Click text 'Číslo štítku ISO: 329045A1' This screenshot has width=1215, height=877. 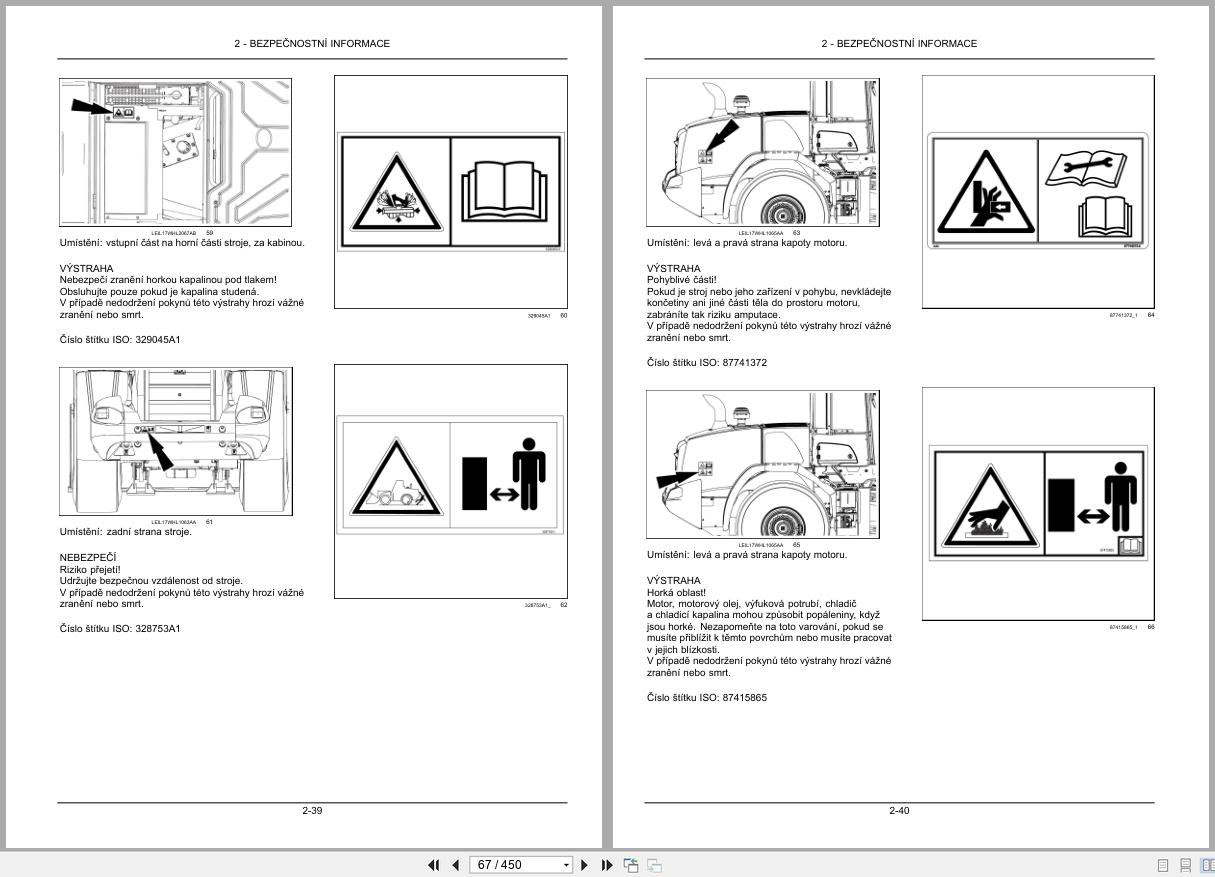(x=120, y=340)
